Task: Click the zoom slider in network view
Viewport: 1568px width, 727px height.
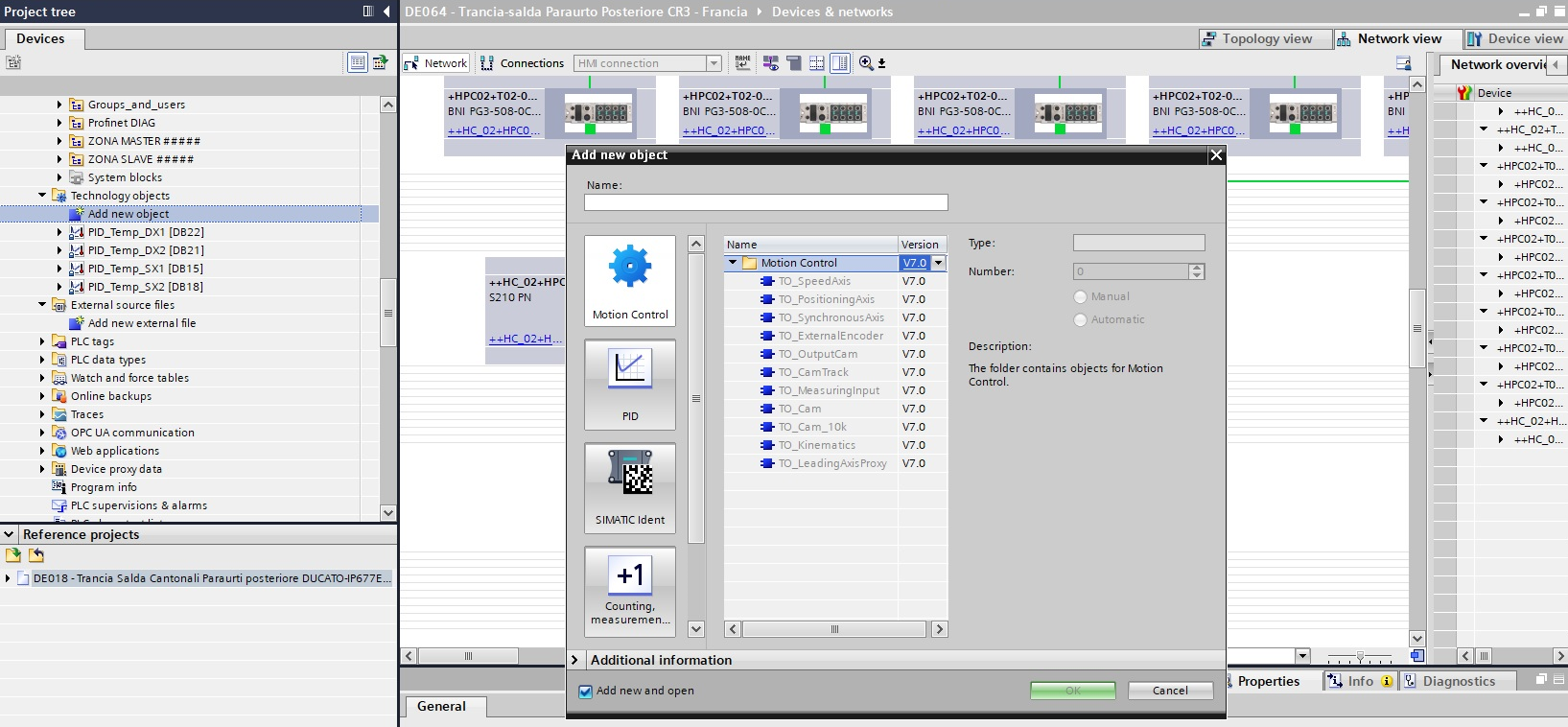Action: (1360, 657)
